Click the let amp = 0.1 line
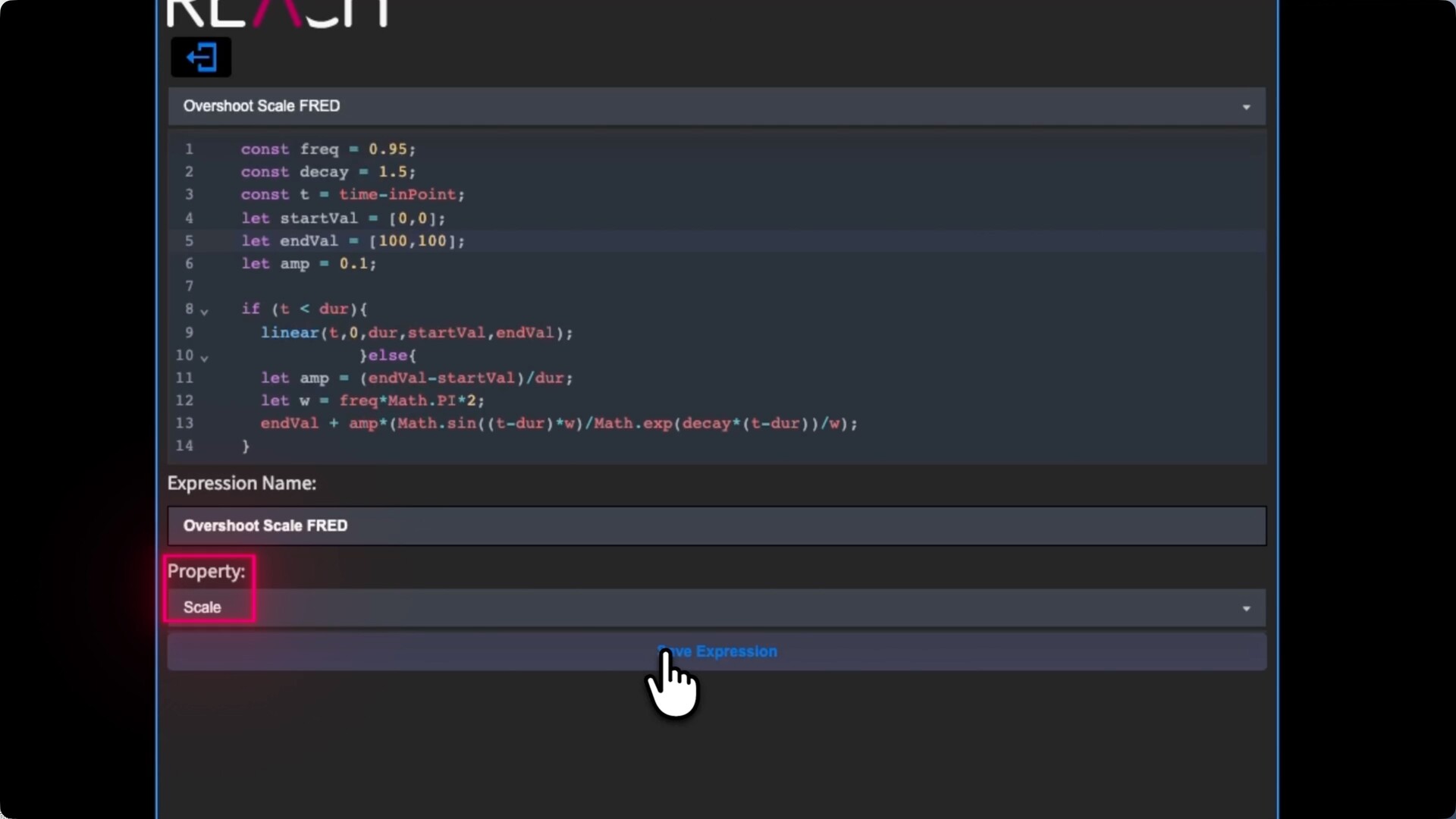The height and width of the screenshot is (819, 1456). tap(308, 264)
